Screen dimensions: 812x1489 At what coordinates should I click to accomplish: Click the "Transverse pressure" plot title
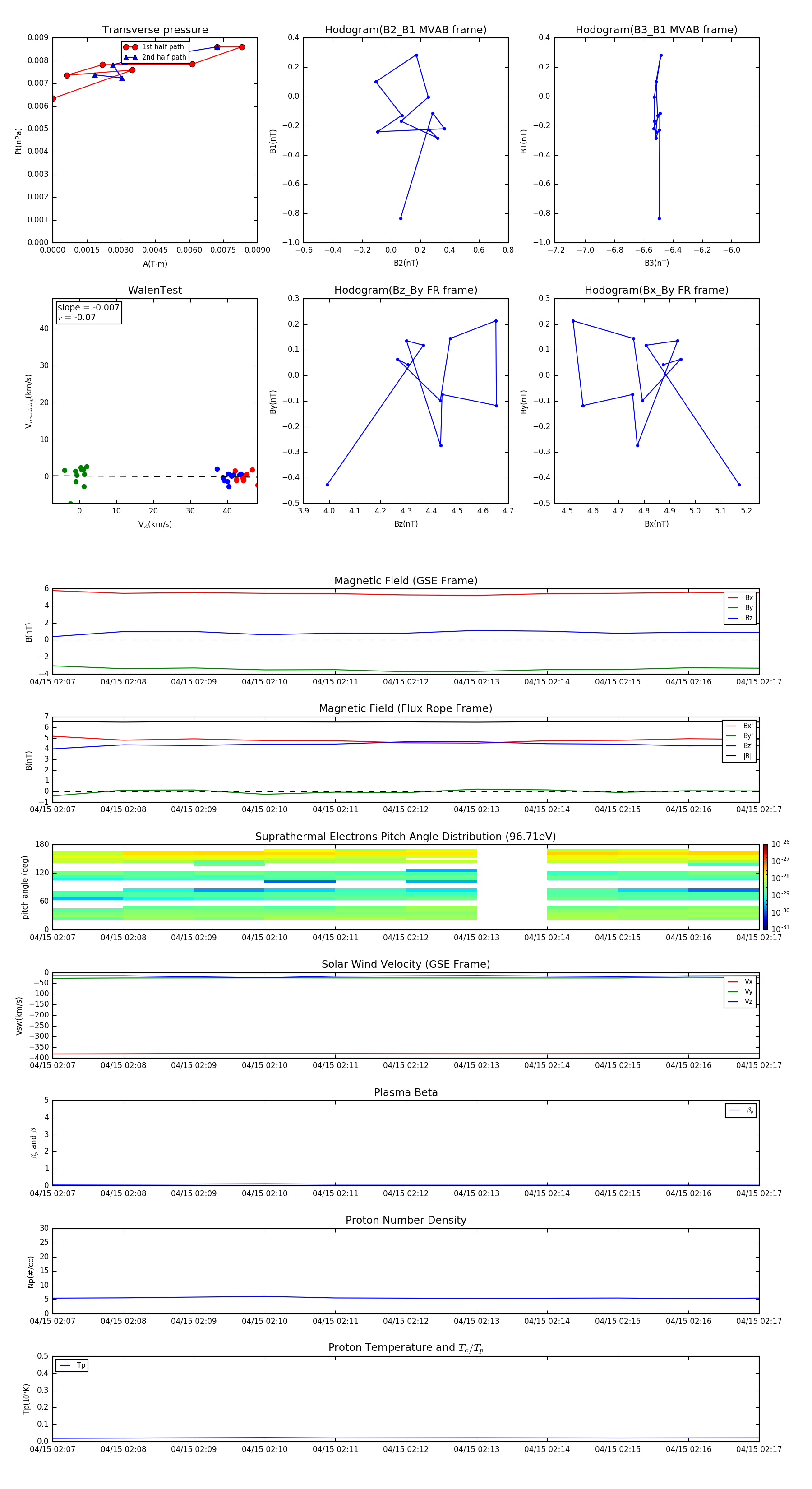click(x=155, y=29)
